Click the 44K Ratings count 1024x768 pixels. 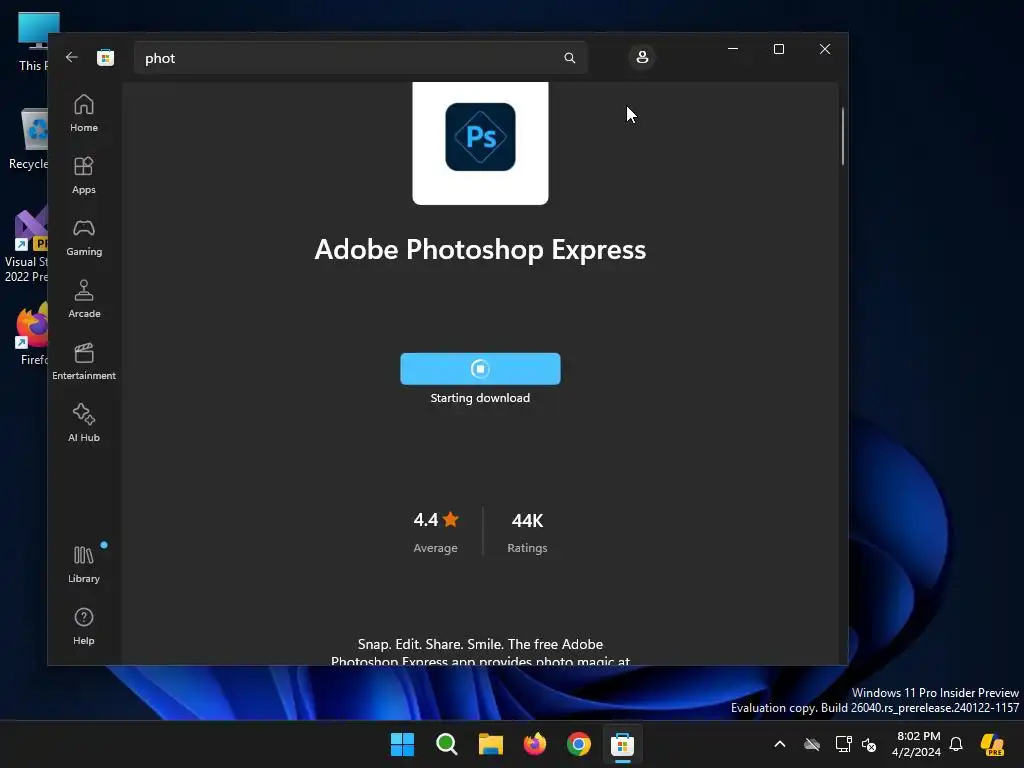[527, 532]
